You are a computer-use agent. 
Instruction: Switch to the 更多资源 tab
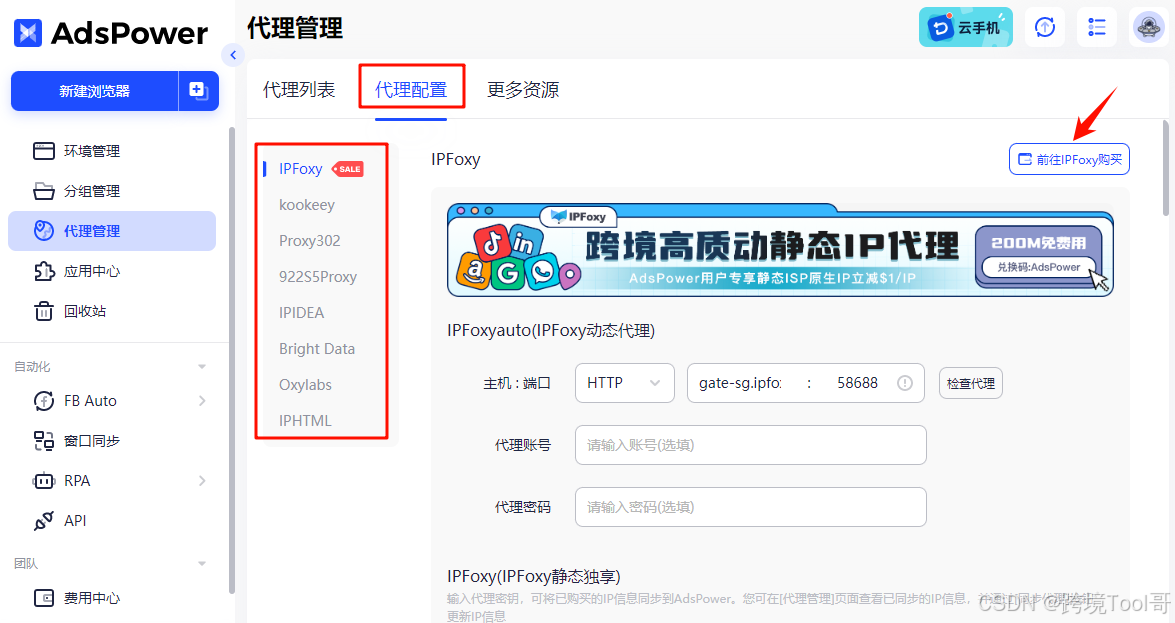click(x=523, y=90)
